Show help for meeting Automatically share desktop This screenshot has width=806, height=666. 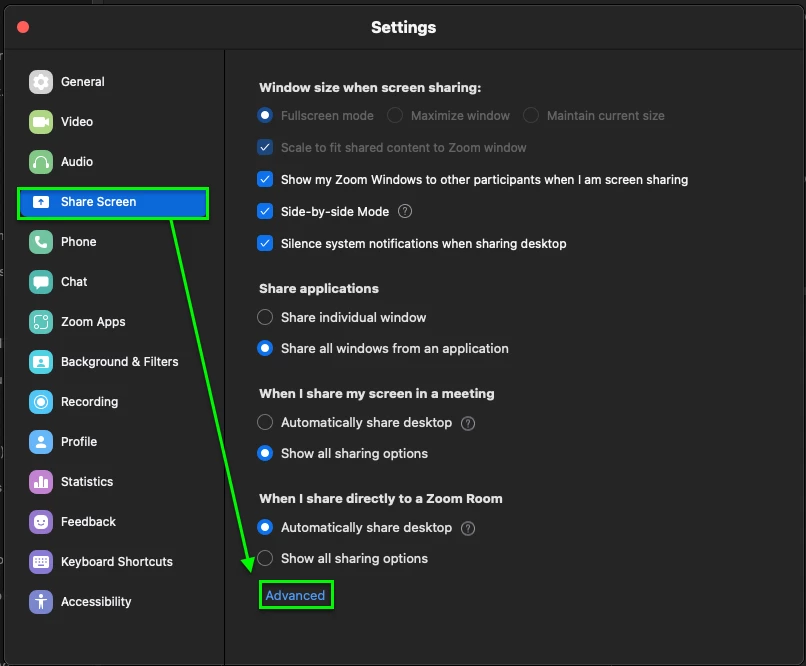pyautogui.click(x=468, y=423)
